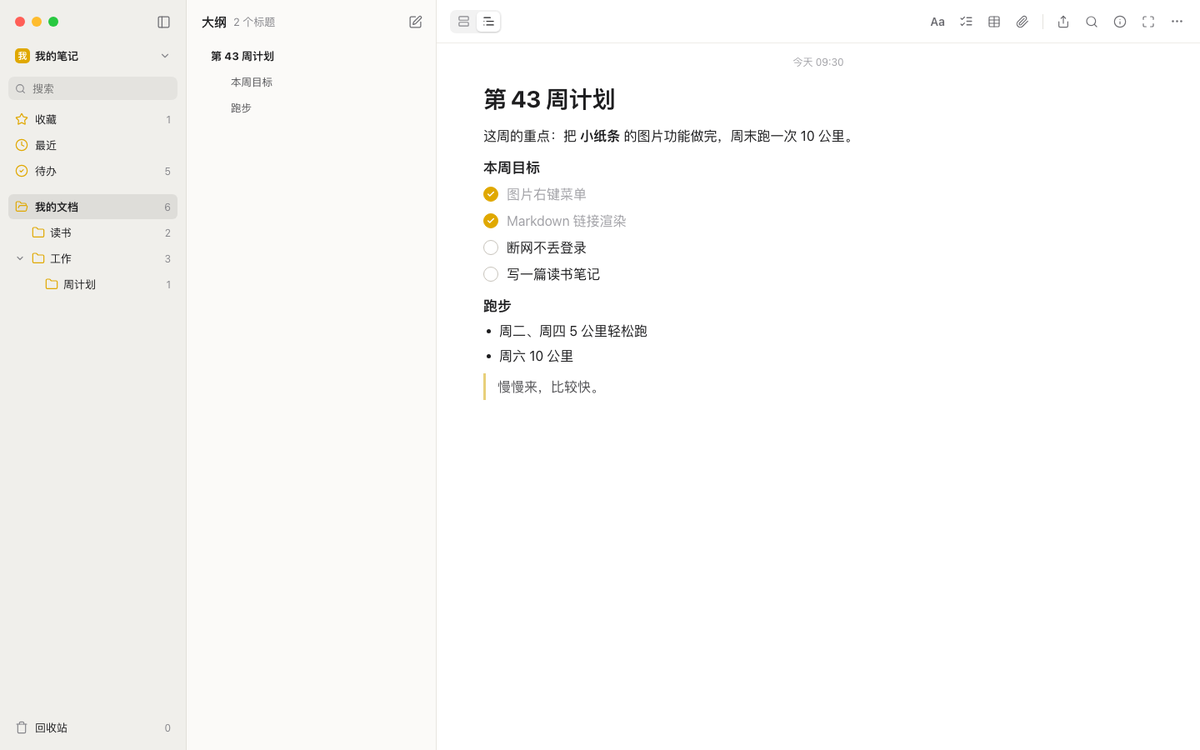Uncheck Markdown 链接渲染 task
Screen dimensions: 1200x750
click(491, 221)
